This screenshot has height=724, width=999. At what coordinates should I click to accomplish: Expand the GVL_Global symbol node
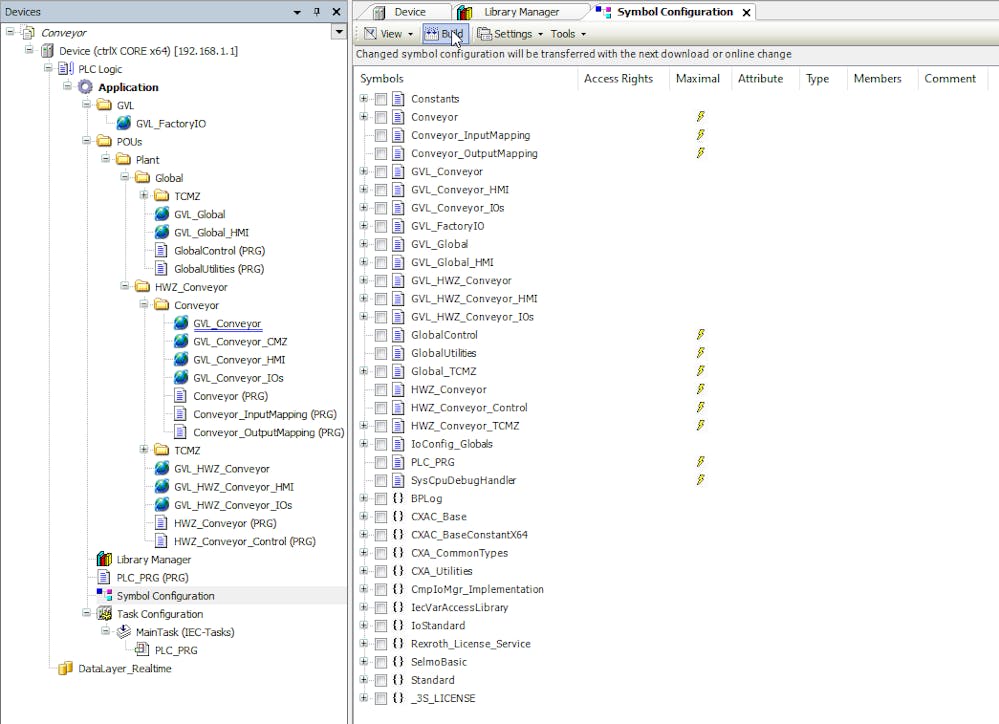(364, 244)
